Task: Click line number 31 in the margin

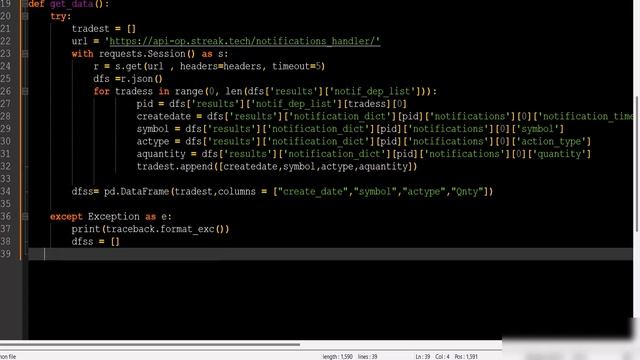Action: (x=6, y=154)
